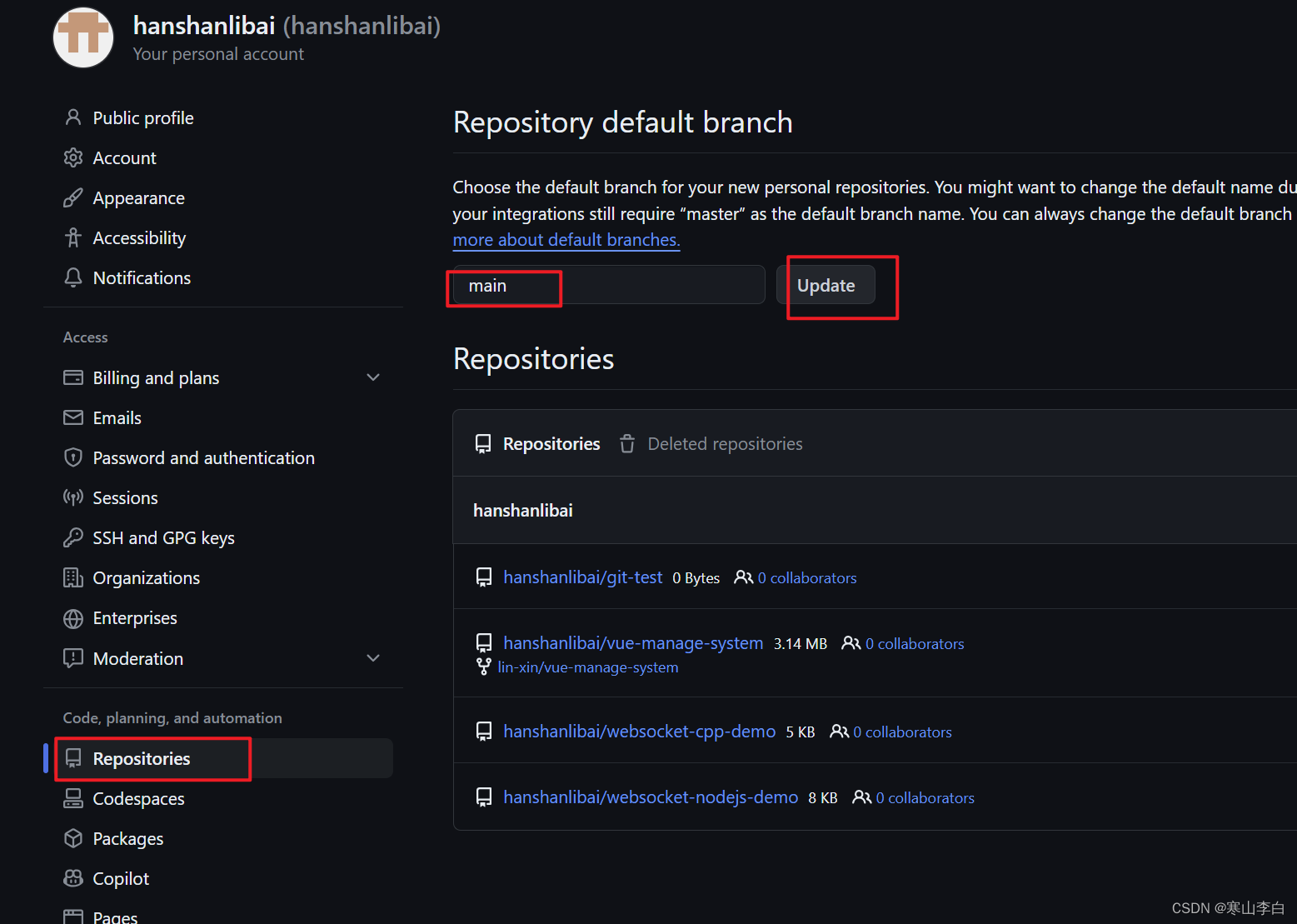View git-test 0 collaborators
The height and width of the screenshot is (924, 1297).
click(807, 578)
